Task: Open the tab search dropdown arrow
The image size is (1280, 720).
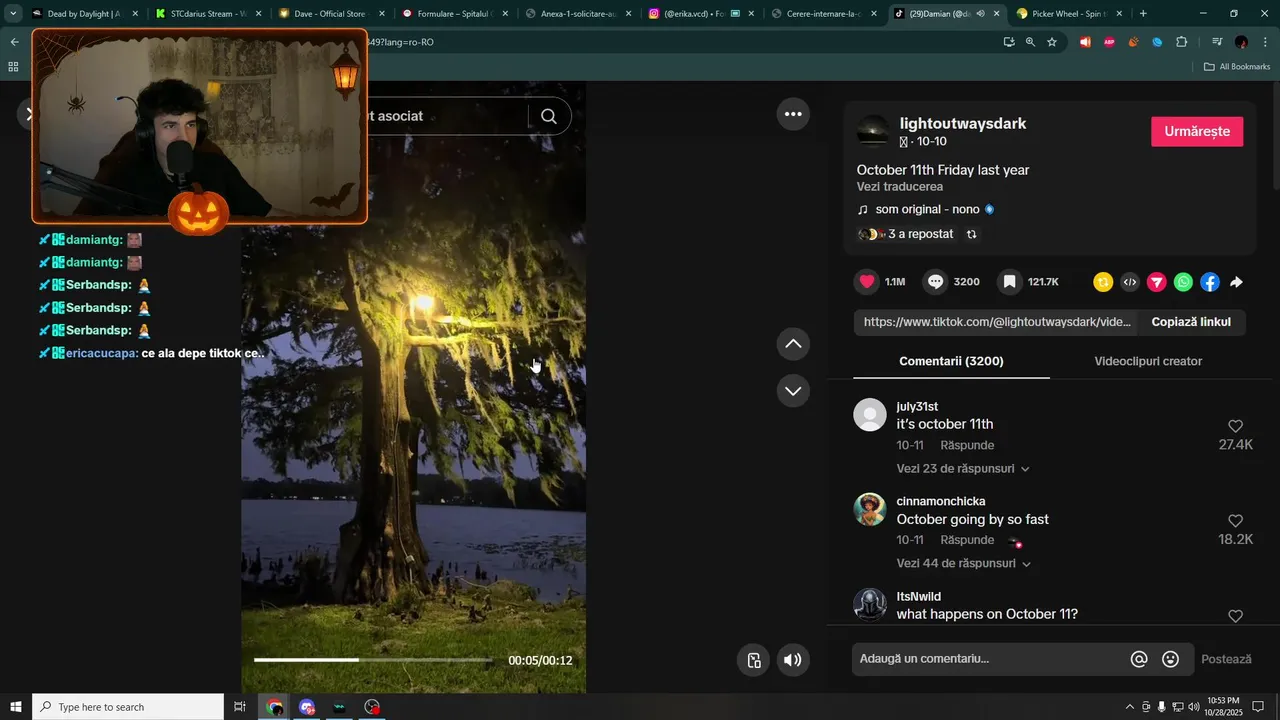Action: (13, 14)
